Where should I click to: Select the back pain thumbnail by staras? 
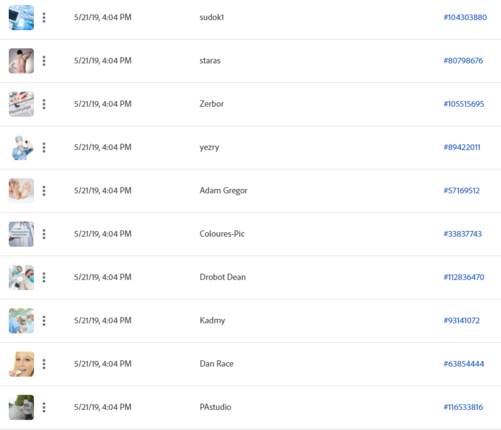21,61
